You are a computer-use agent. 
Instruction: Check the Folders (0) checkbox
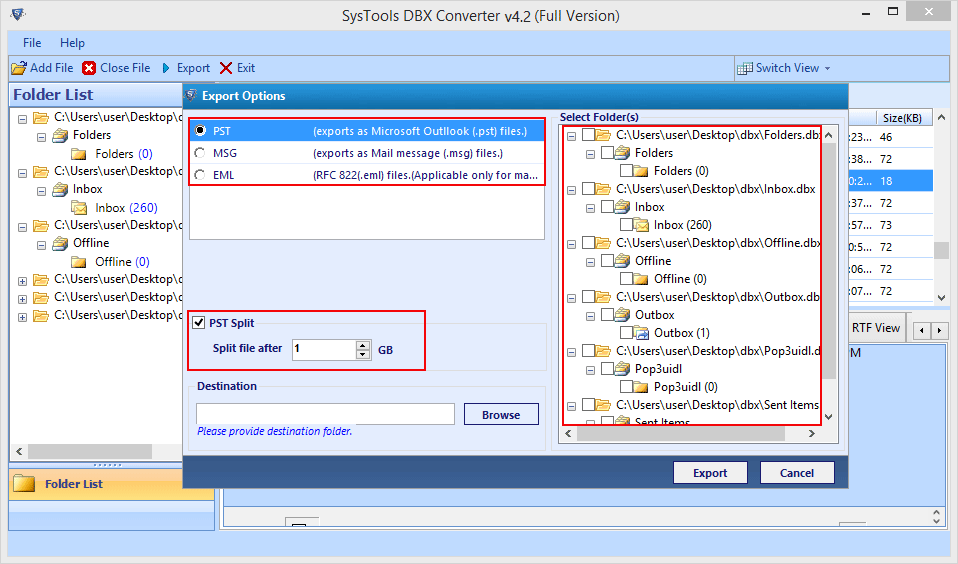pos(626,171)
